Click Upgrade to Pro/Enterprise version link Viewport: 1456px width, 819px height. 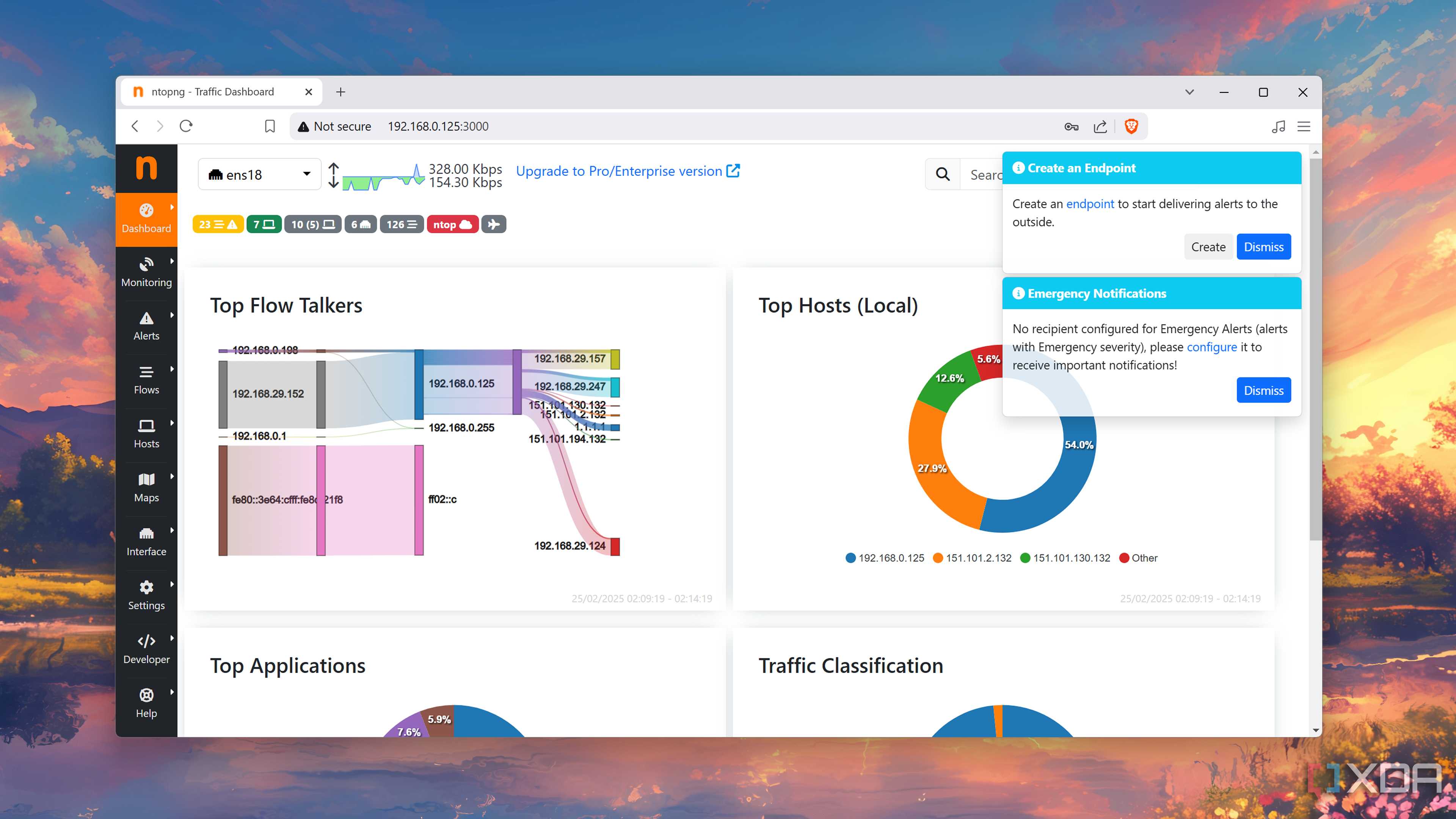point(628,171)
